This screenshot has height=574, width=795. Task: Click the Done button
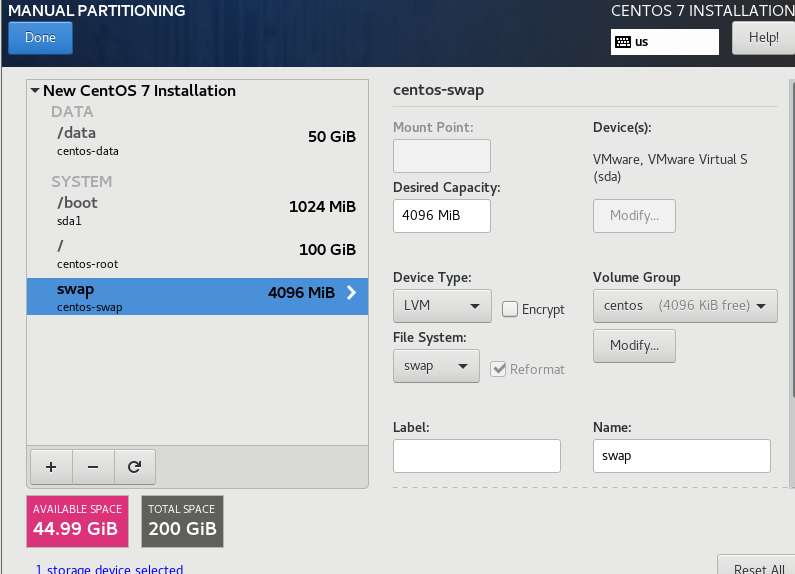(41, 38)
